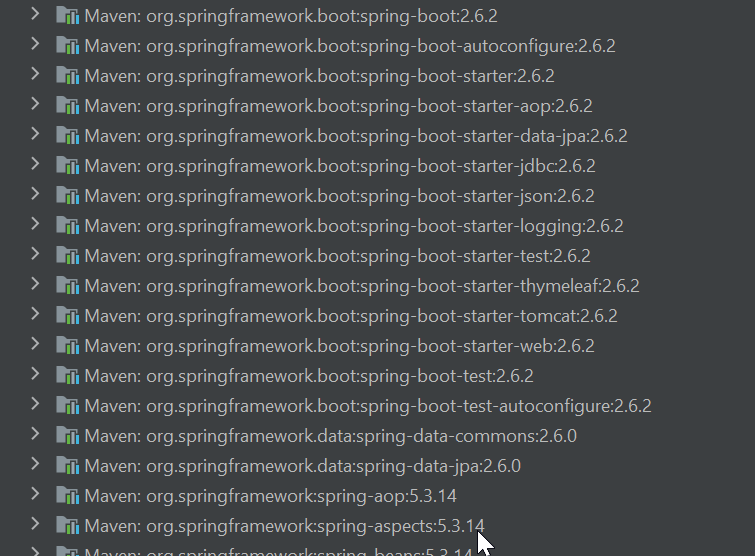
Task: Click library icon of spring-boot-starter-web:2.6.2
Action: 67,345
